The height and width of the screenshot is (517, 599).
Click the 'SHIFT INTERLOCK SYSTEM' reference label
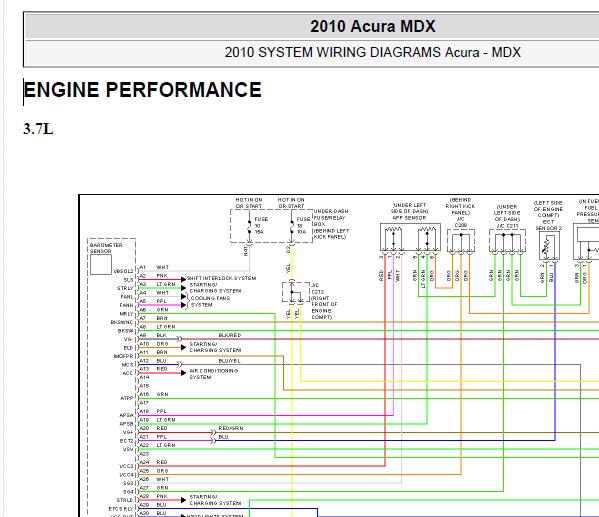tap(222, 278)
